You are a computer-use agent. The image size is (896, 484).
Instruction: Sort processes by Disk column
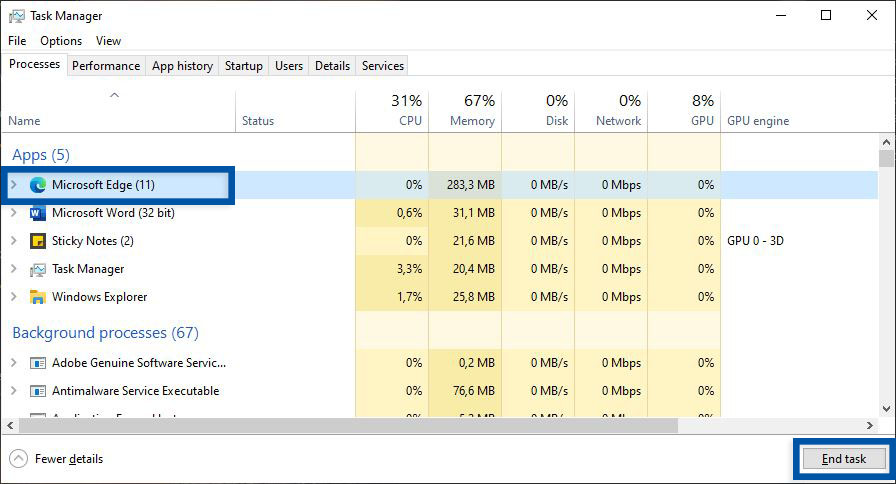point(538,112)
